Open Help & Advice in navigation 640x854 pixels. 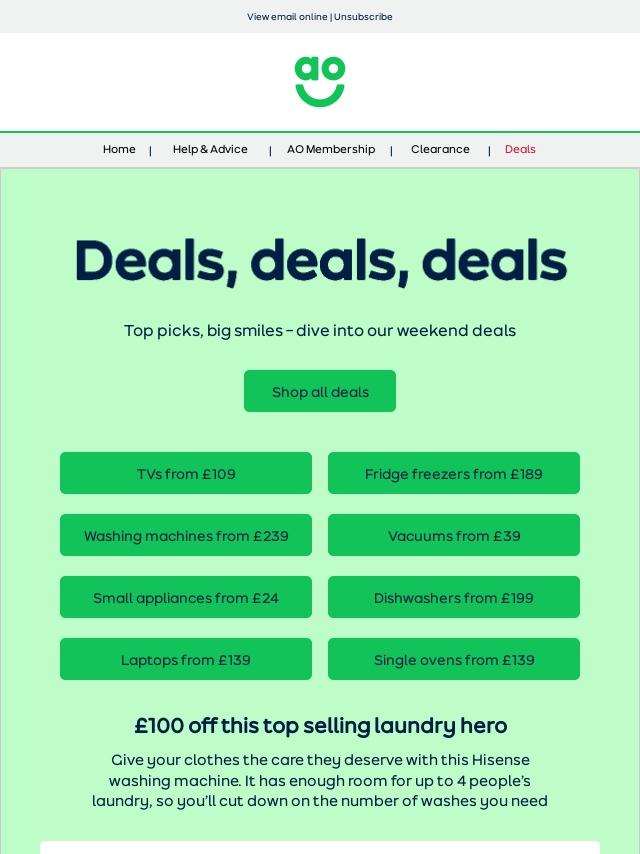click(210, 149)
